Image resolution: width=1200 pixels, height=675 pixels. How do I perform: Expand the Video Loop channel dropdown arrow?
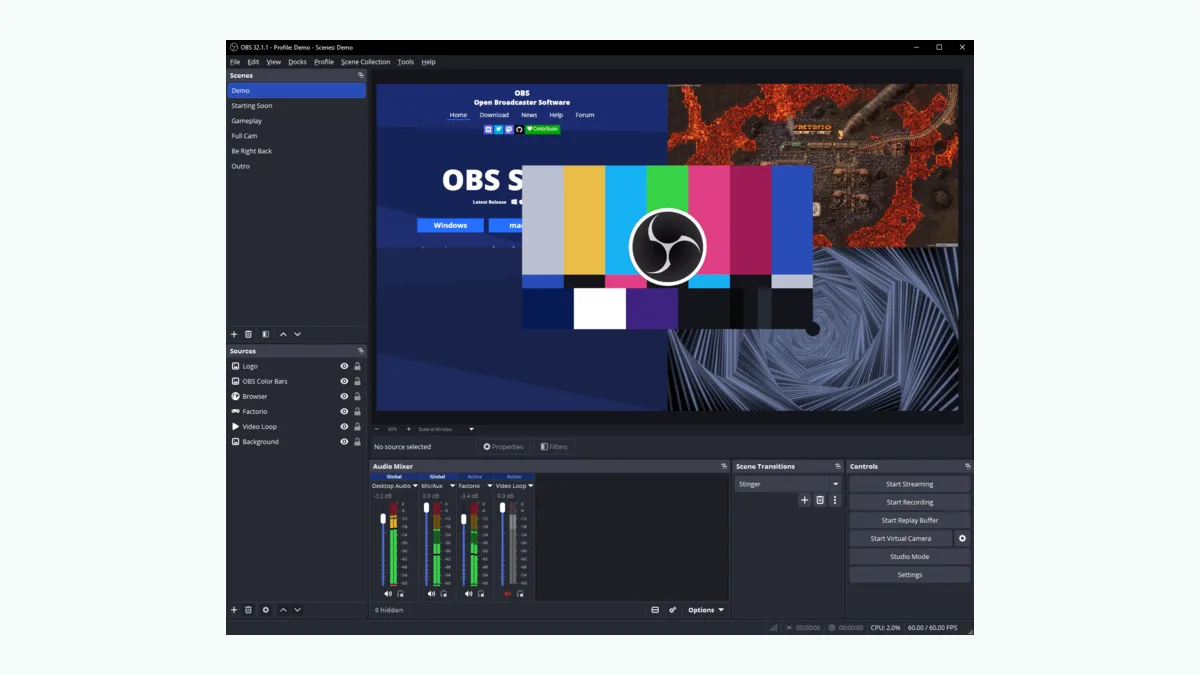click(531, 486)
